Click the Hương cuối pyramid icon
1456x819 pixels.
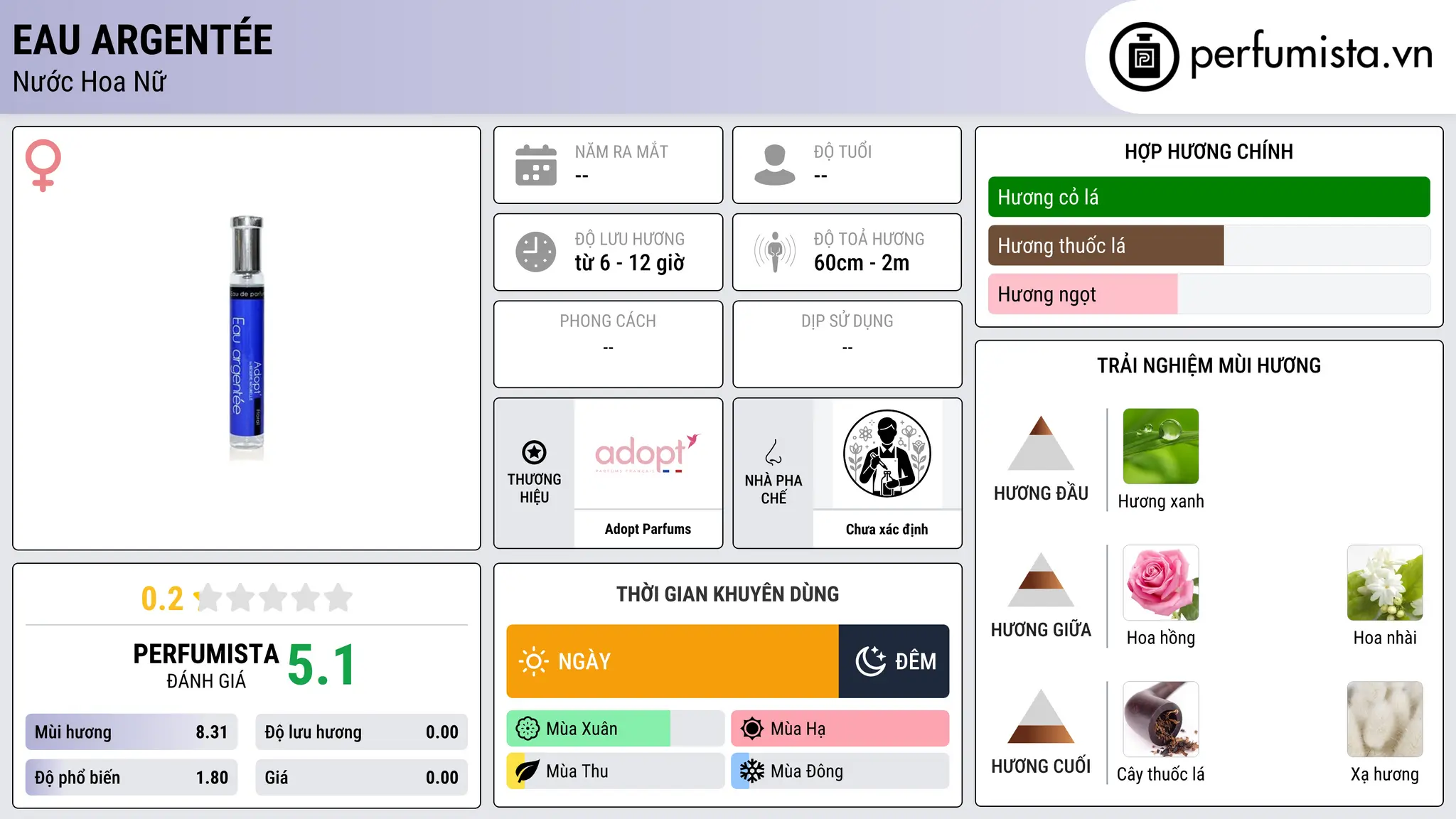[1041, 716]
